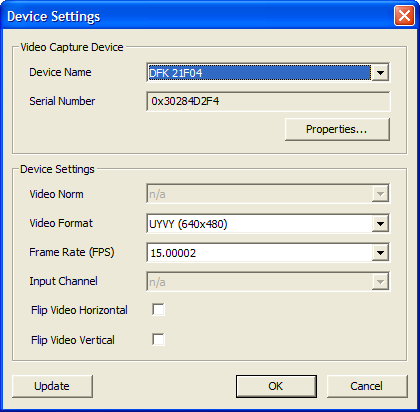Close the Device Settings dialog with X
The image size is (420, 412).
(x=404, y=15)
